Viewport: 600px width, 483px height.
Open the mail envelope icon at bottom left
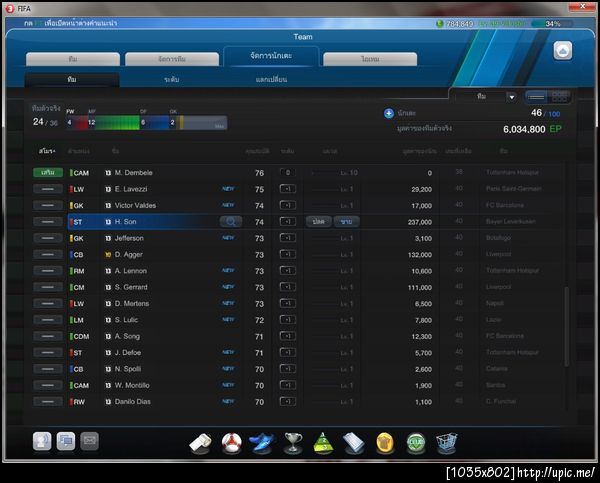(x=90, y=441)
